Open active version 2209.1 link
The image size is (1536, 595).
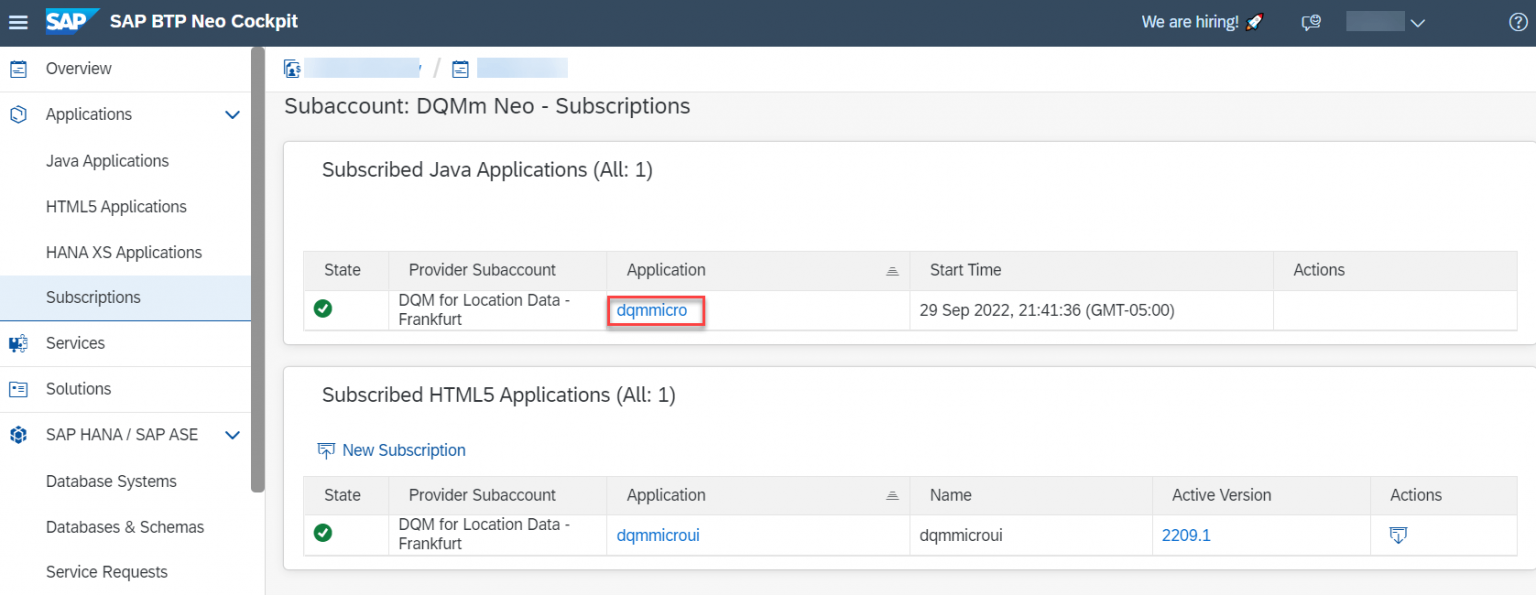tap(1186, 535)
